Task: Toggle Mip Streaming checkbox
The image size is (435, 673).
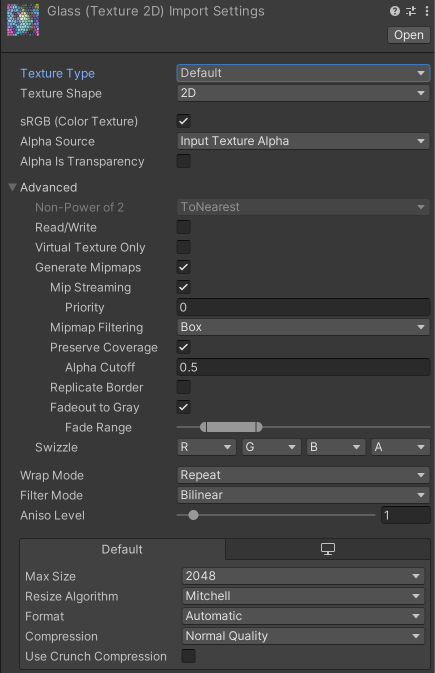Action: click(183, 287)
